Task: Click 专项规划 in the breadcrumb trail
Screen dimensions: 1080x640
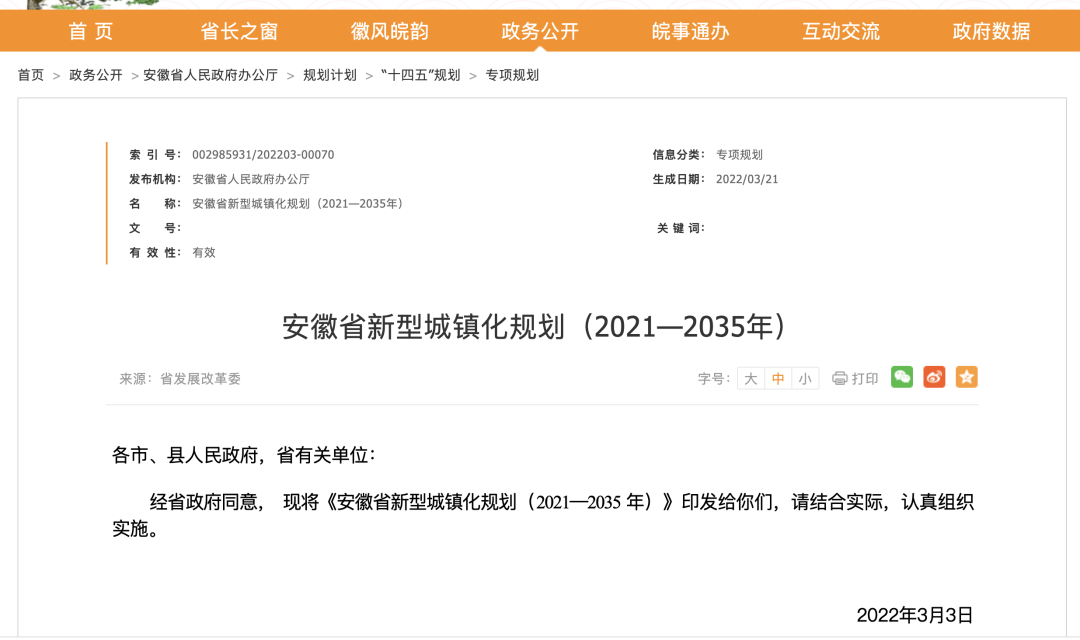Action: [512, 74]
